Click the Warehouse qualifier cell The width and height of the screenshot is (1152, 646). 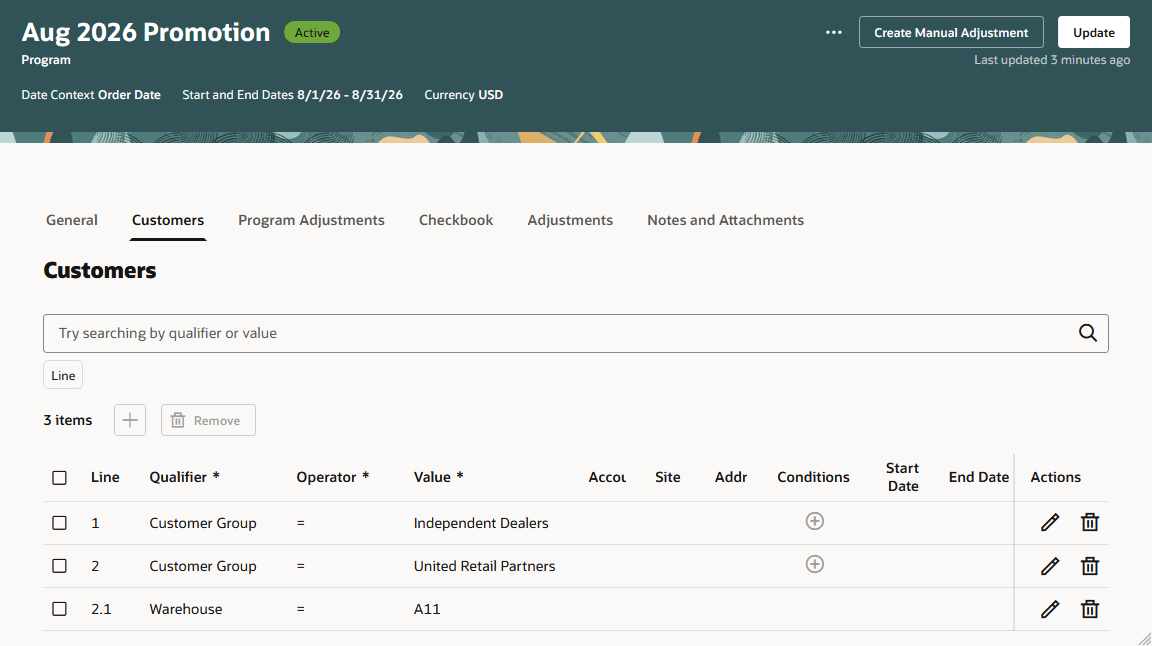point(186,609)
